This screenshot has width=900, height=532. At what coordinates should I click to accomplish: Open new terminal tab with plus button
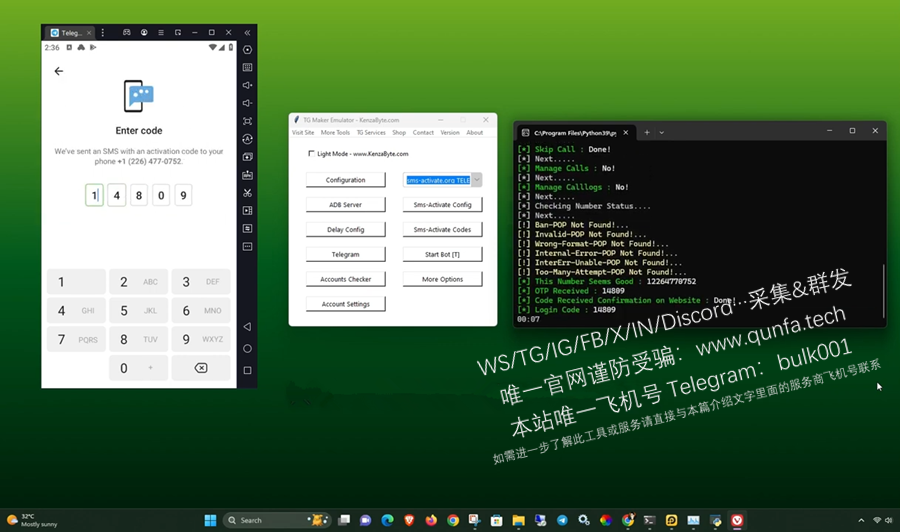647,133
